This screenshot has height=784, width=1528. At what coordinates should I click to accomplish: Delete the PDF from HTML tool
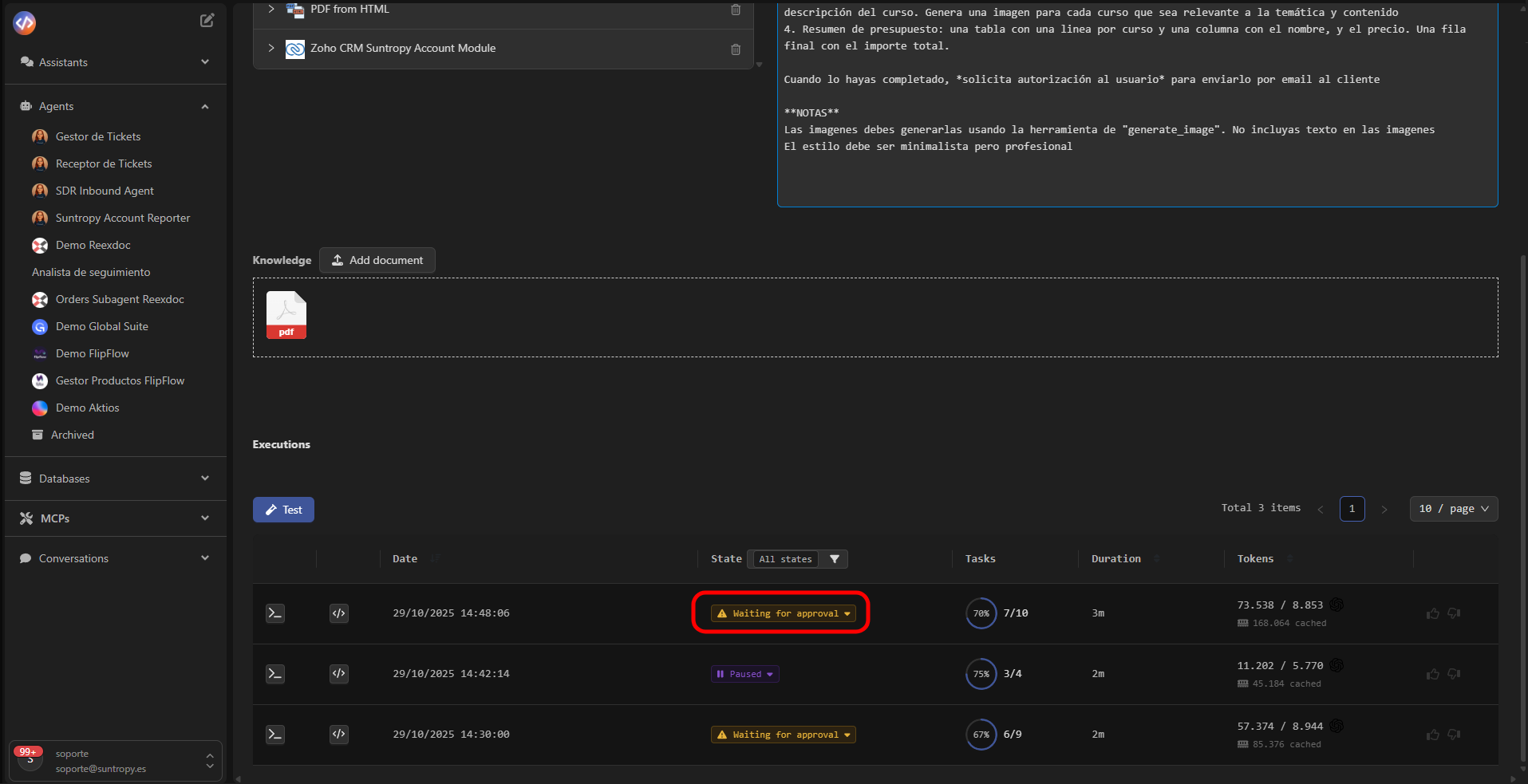[x=736, y=10]
